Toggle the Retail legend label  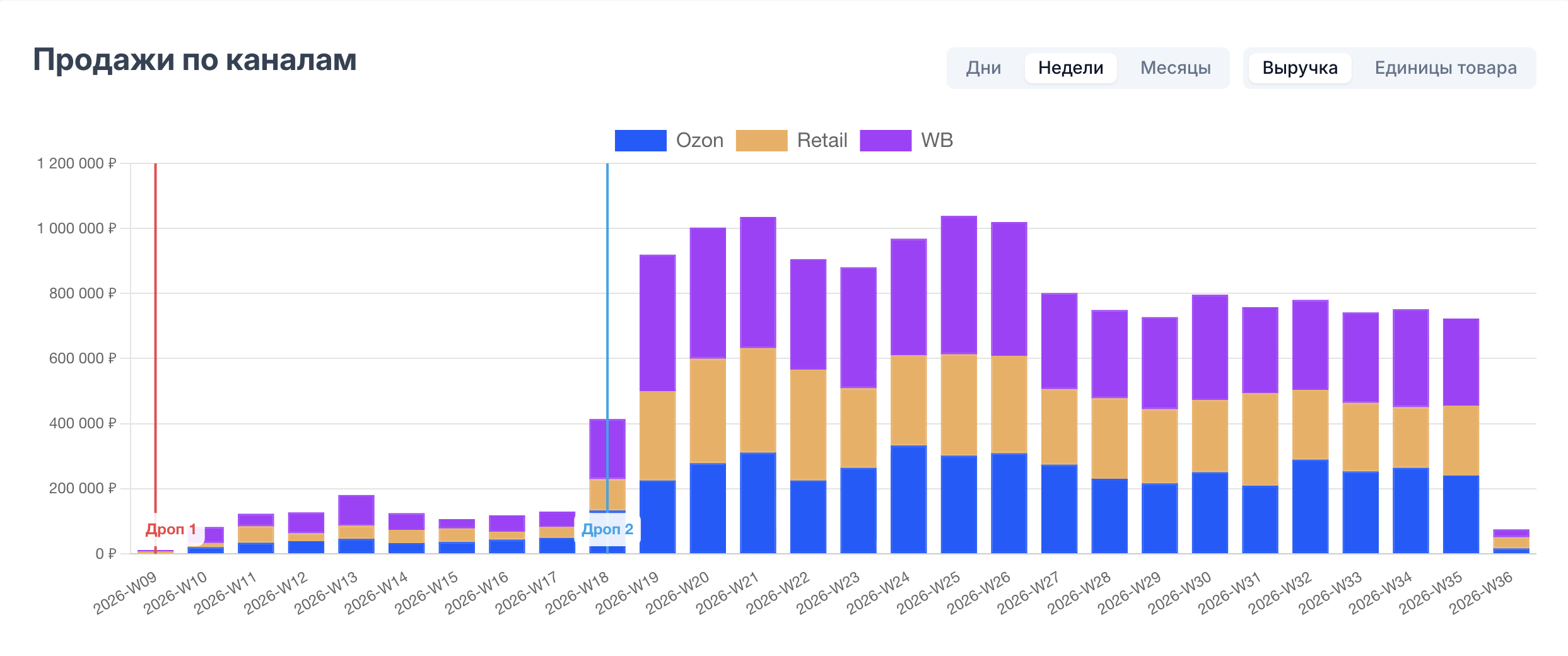822,140
